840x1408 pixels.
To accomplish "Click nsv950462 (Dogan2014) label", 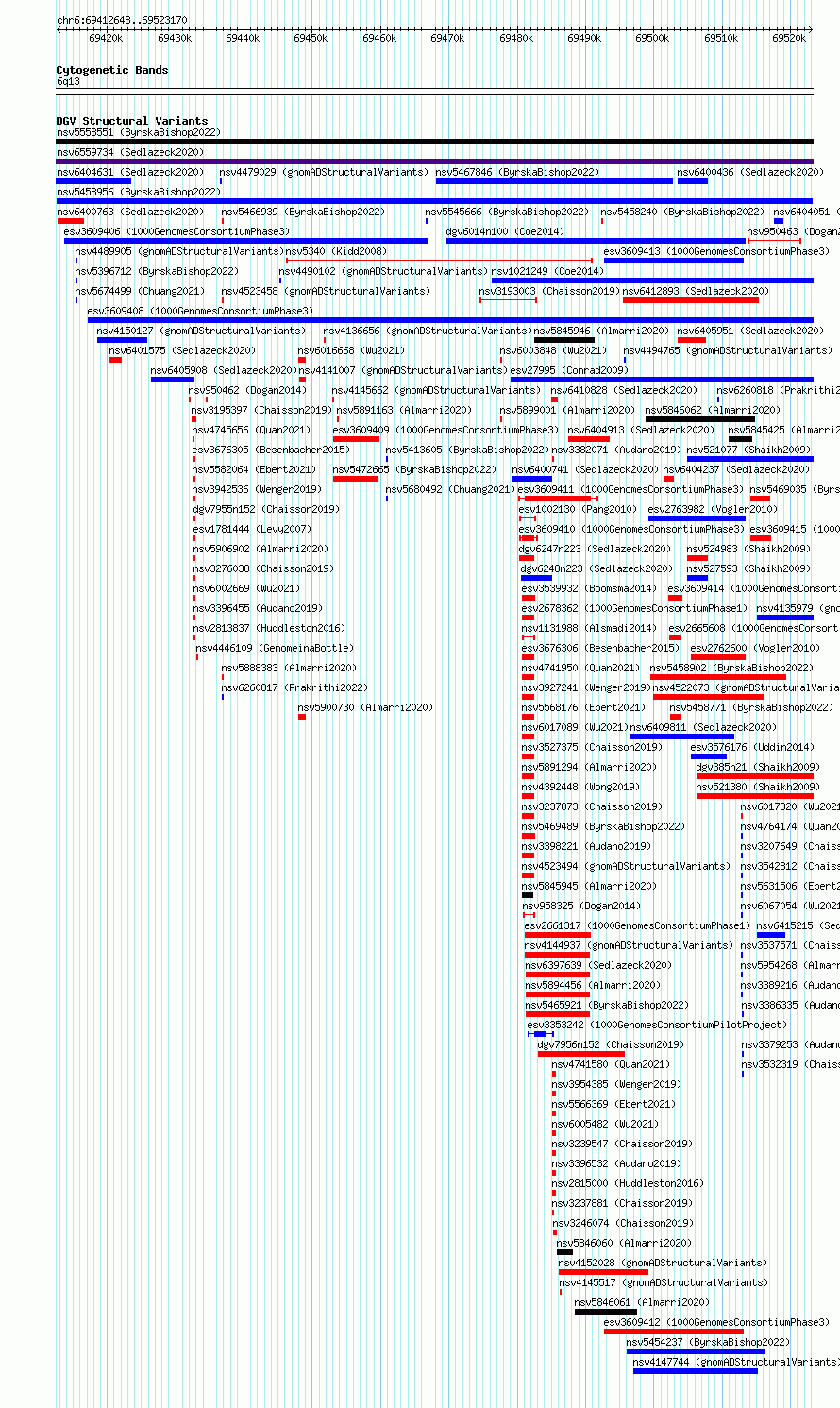I will [247, 391].
